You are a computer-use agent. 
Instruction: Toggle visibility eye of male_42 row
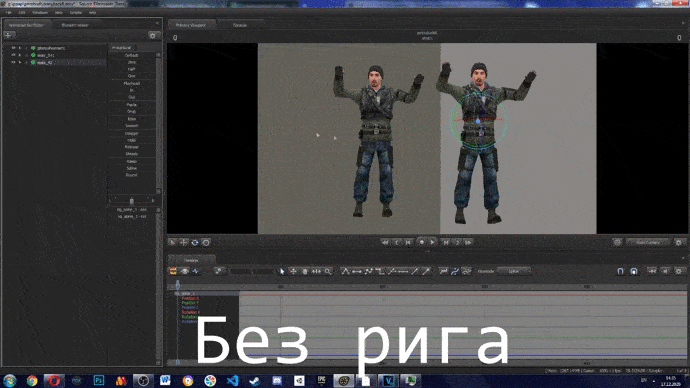pyautogui.click(x=13, y=62)
